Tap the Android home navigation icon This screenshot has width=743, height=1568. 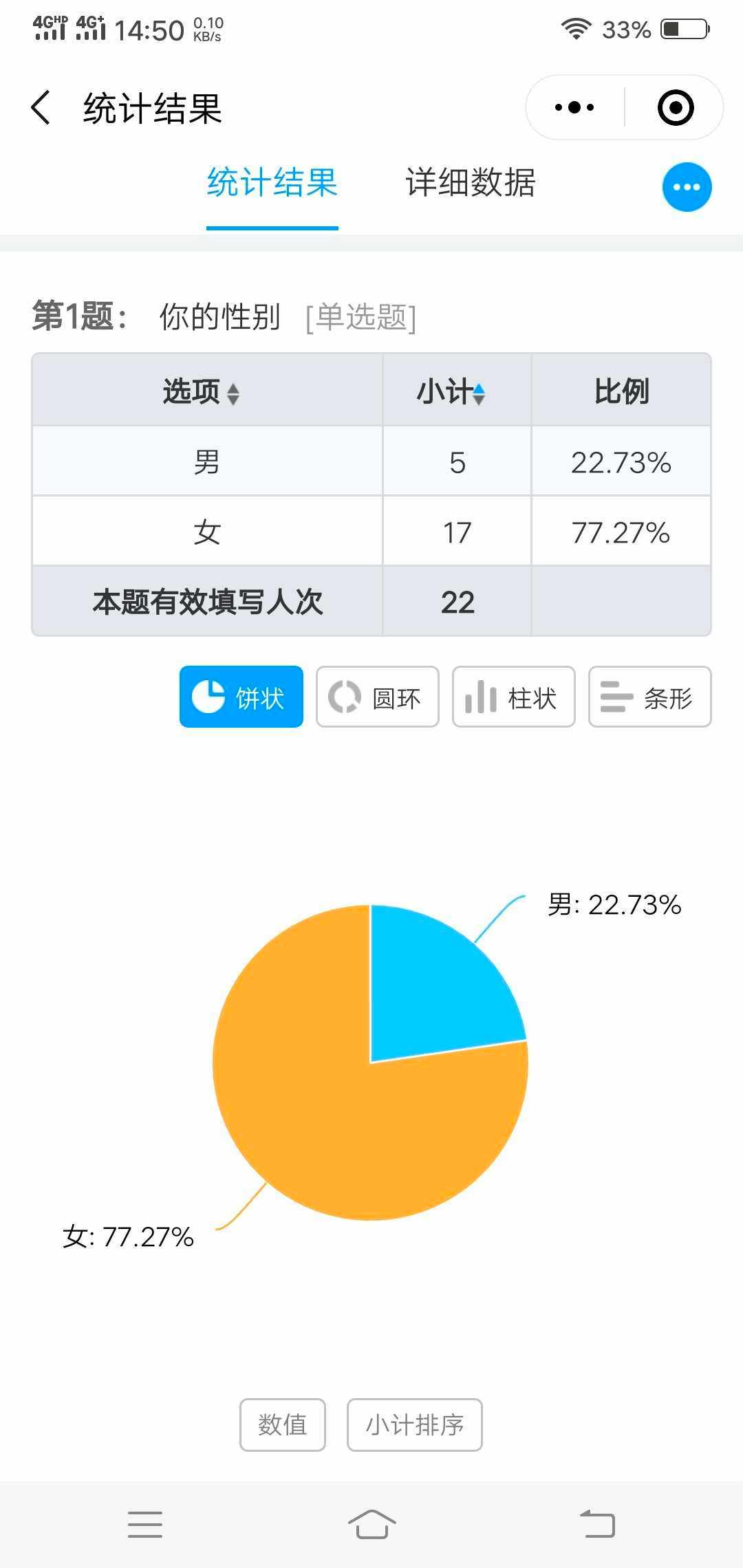pyautogui.click(x=371, y=1524)
